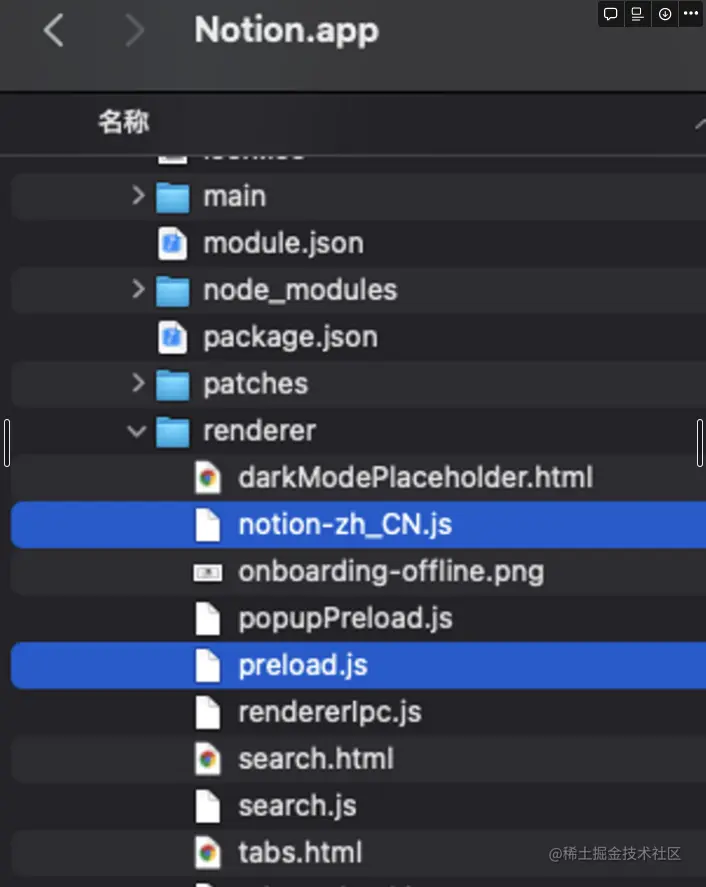Click the node_modules folder icon
Image resolution: width=706 pixels, height=887 pixels.
click(x=173, y=291)
